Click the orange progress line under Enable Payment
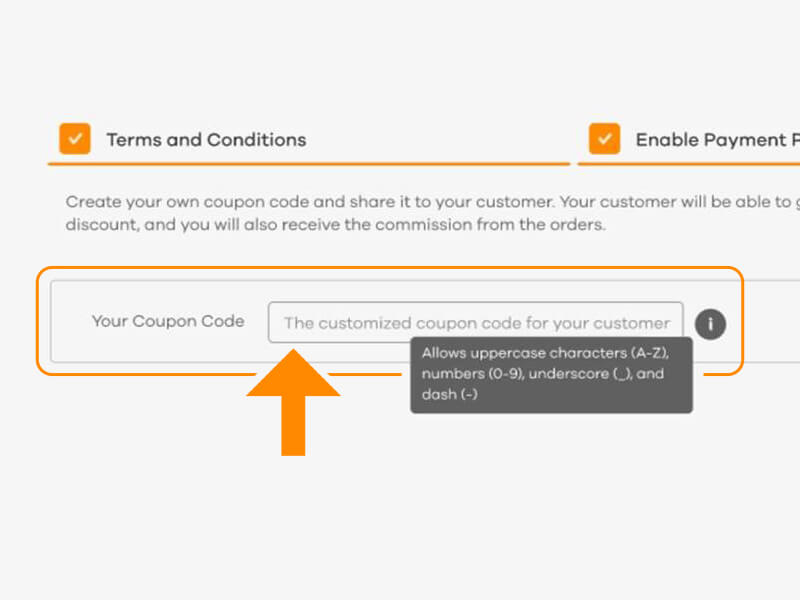The width and height of the screenshot is (800, 600). [689, 164]
